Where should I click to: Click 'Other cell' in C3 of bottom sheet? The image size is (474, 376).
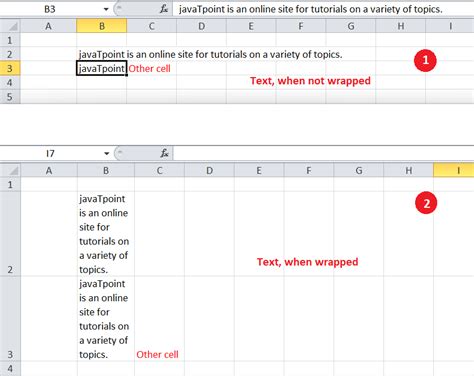157,354
